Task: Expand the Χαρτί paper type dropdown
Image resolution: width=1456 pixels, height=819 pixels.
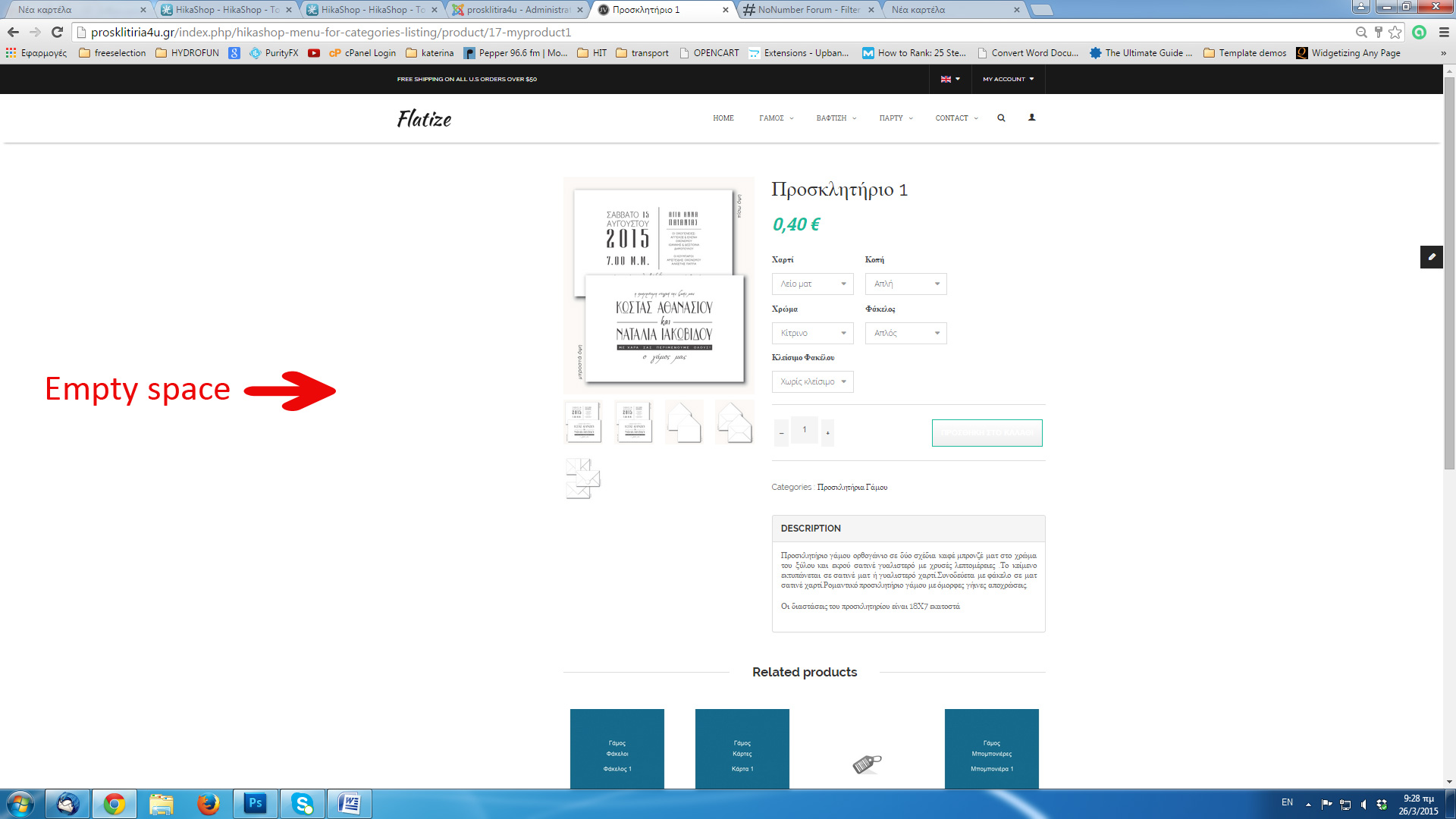Action: pyautogui.click(x=812, y=284)
